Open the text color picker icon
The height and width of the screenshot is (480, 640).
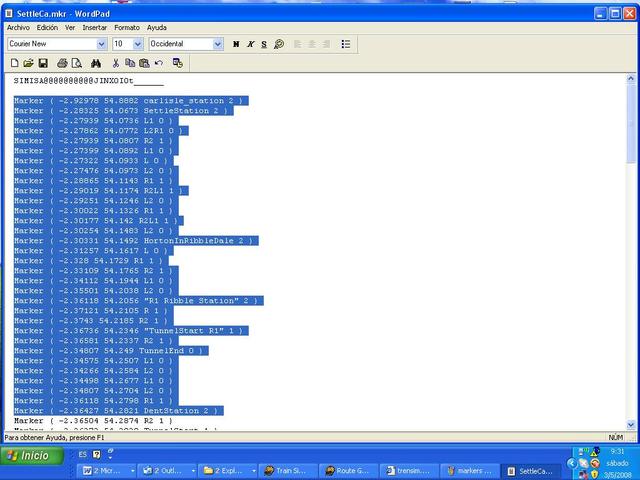click(x=279, y=44)
